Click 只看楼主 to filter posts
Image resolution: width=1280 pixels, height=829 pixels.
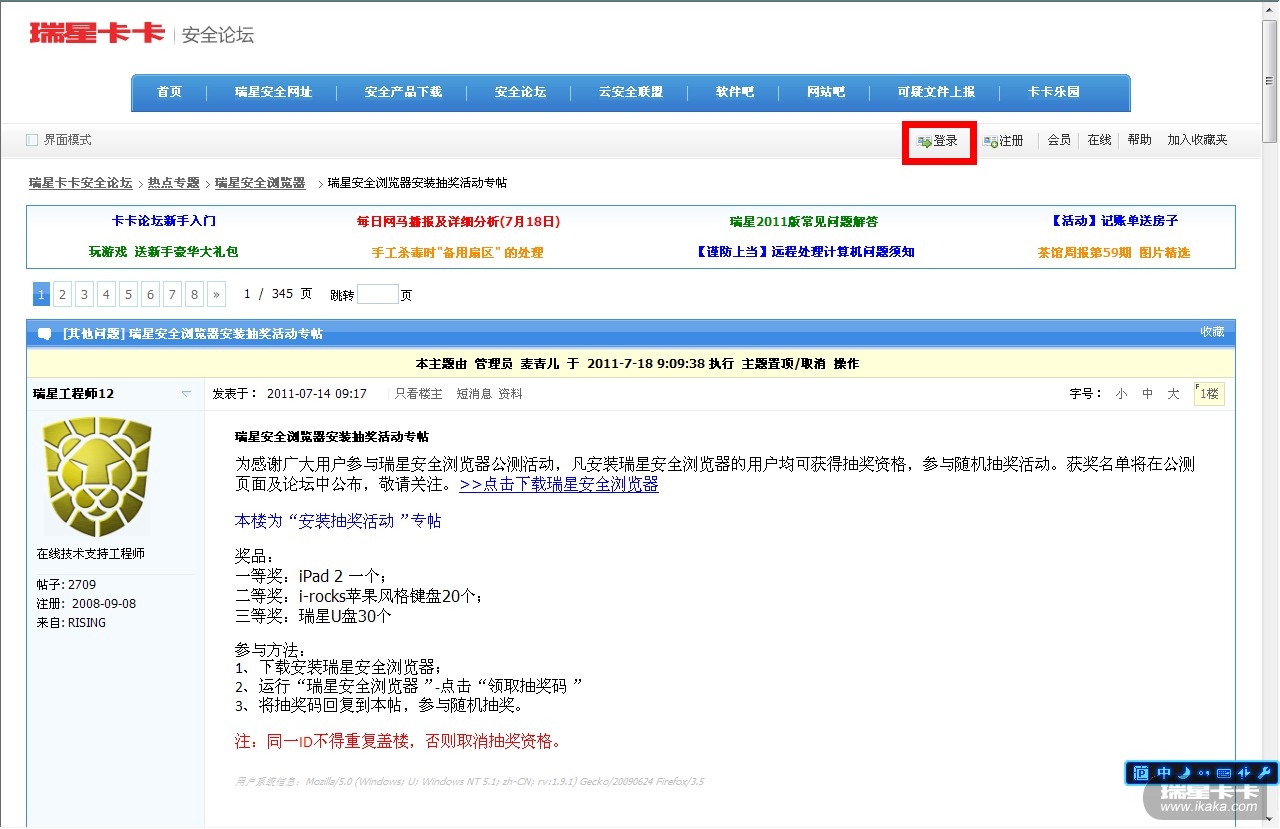click(x=418, y=394)
